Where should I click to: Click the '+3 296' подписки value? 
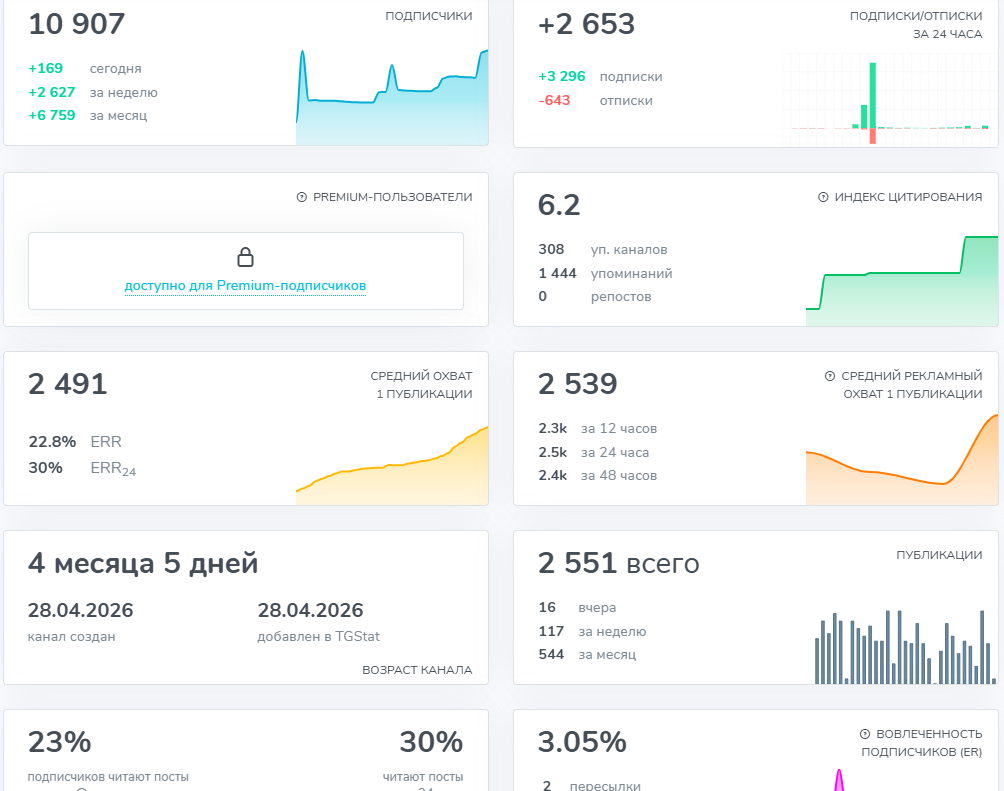coord(562,76)
